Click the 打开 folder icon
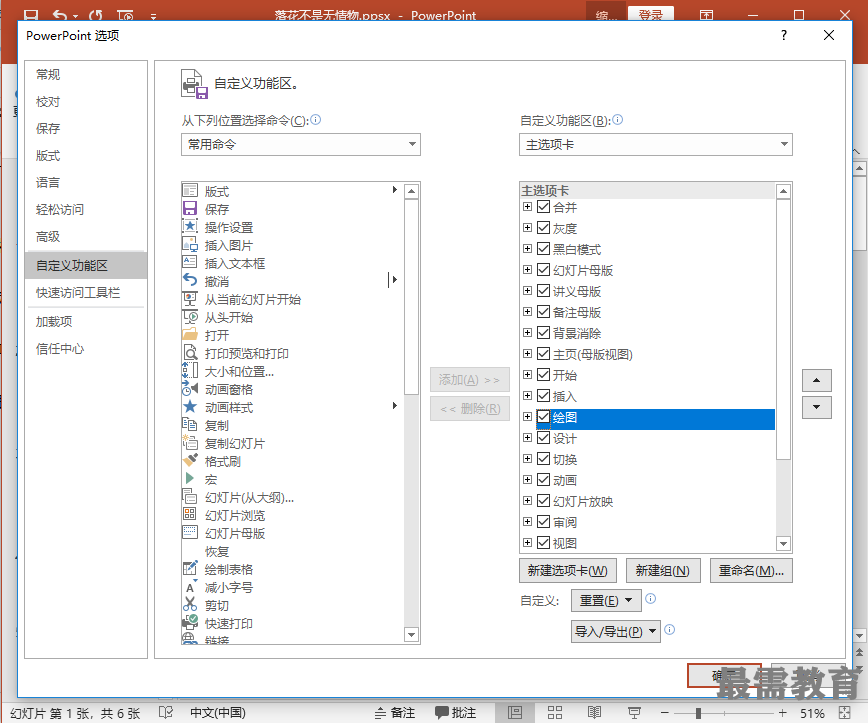 pos(190,335)
